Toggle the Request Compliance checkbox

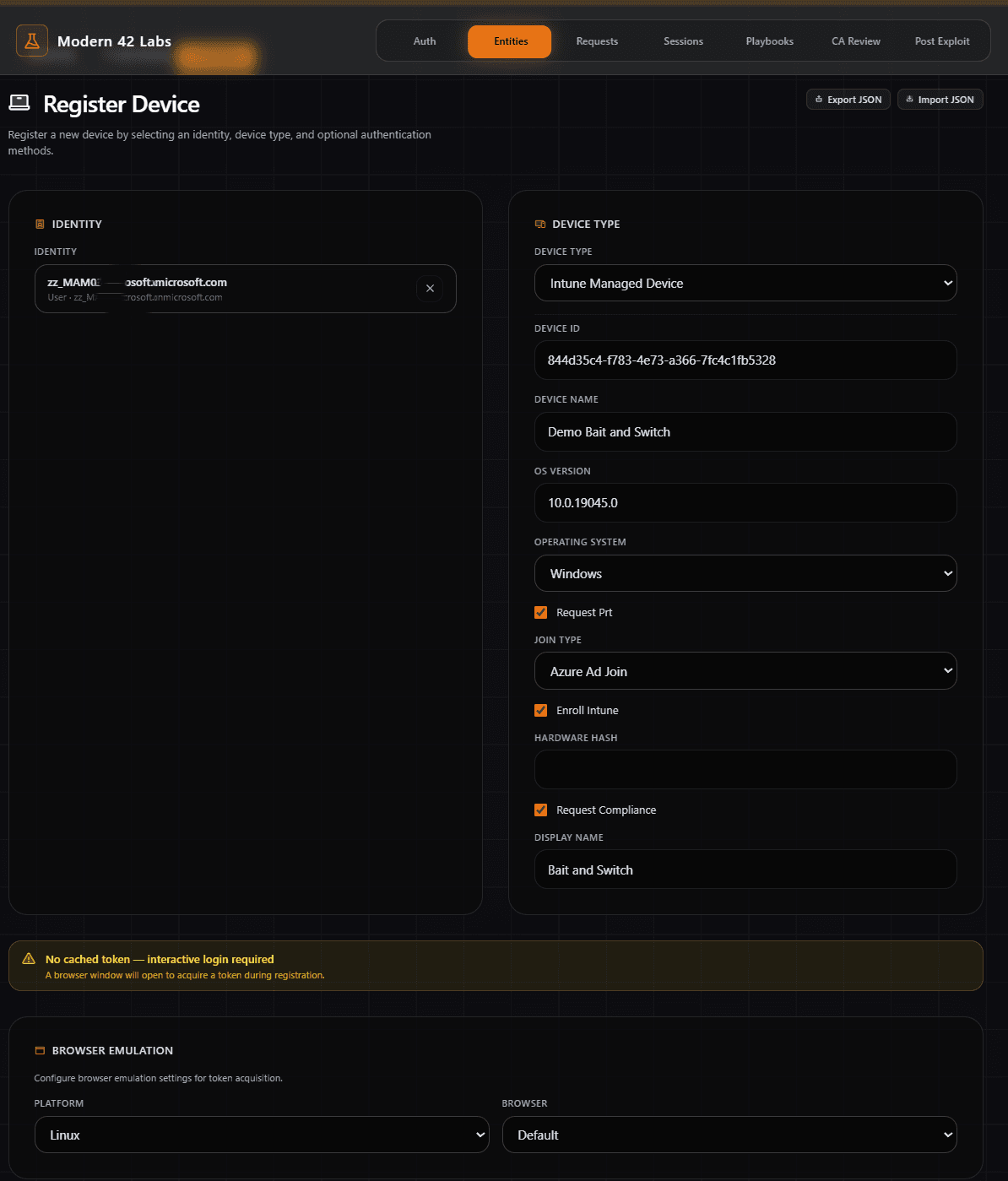pos(540,810)
